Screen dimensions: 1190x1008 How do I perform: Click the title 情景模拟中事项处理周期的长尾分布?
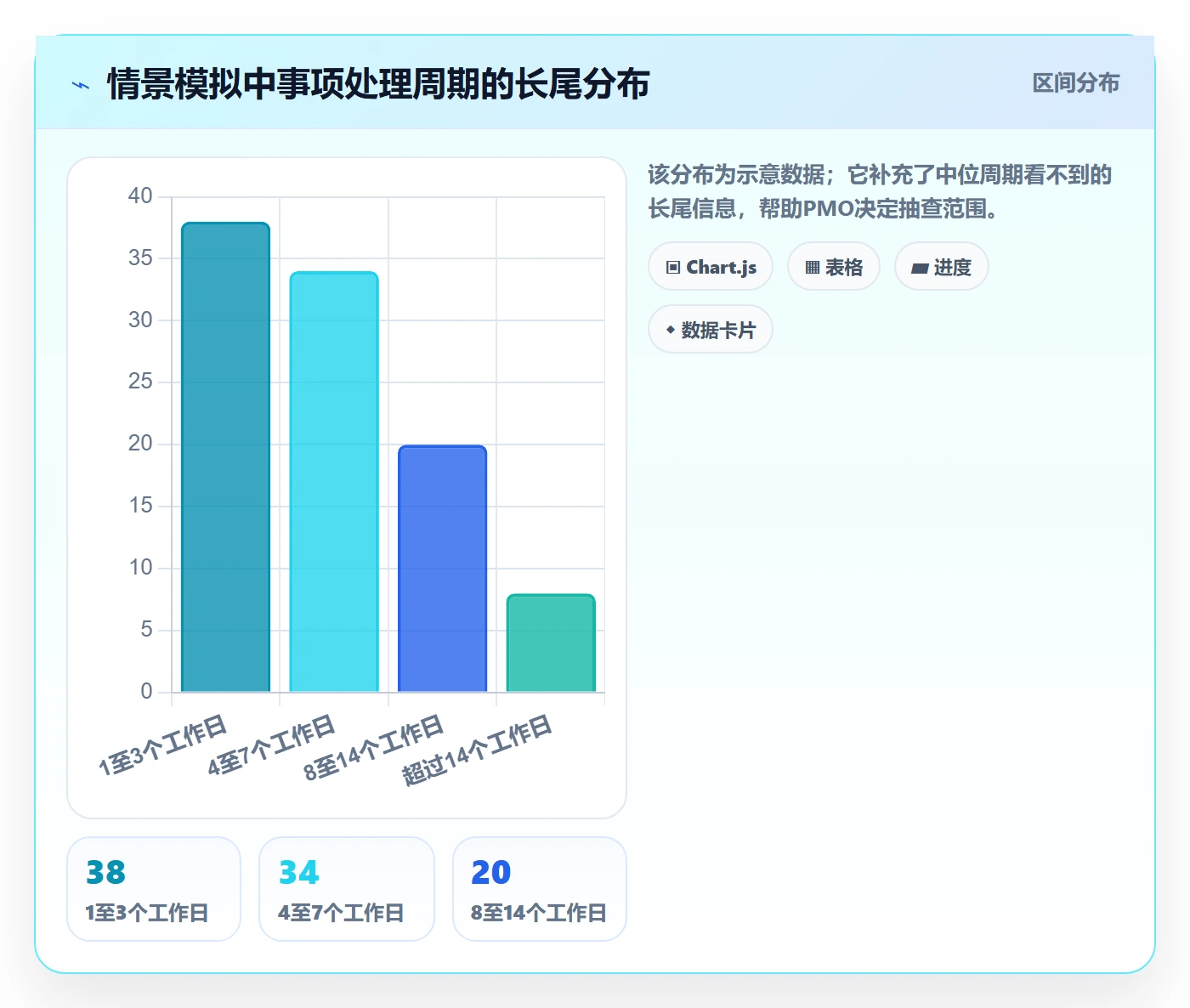[x=378, y=84]
